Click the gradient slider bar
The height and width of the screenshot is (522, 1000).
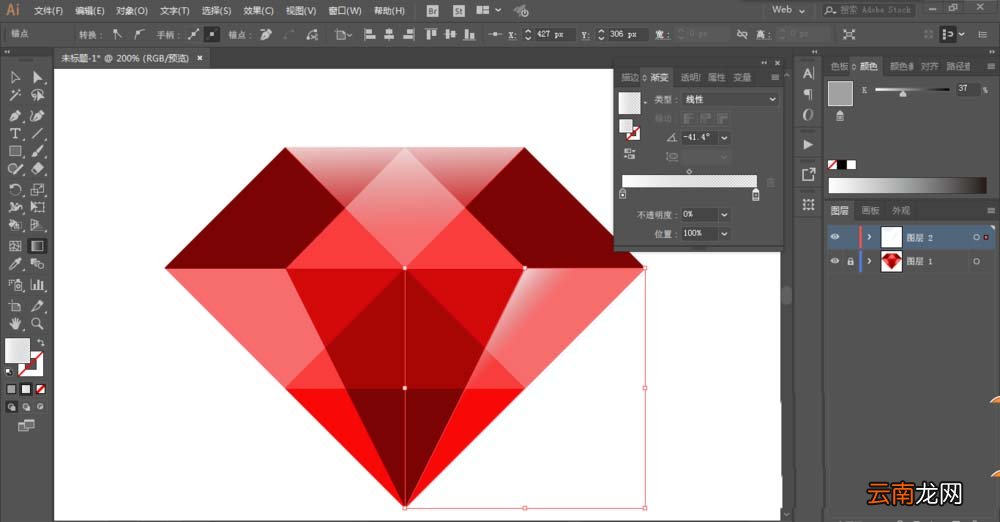689,181
